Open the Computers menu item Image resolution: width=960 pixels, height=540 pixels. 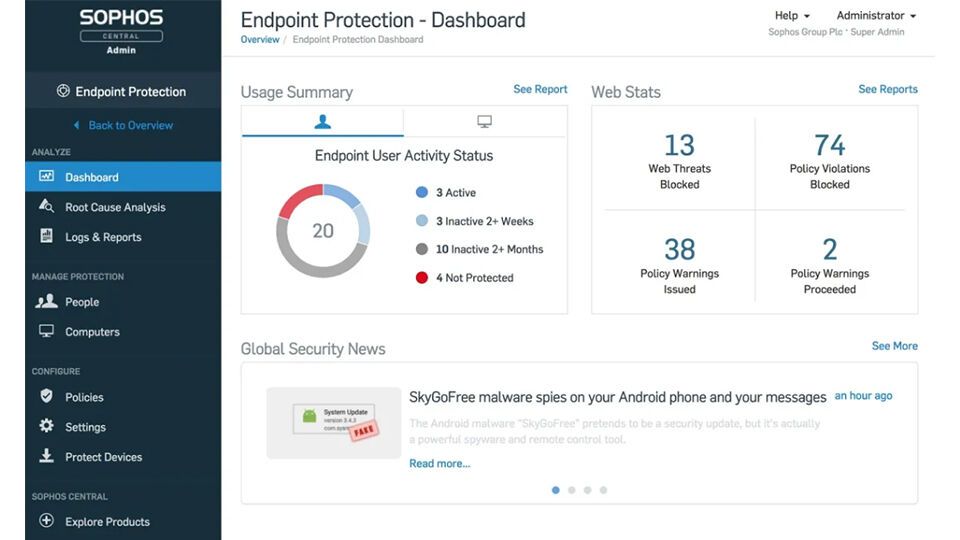(123, 332)
